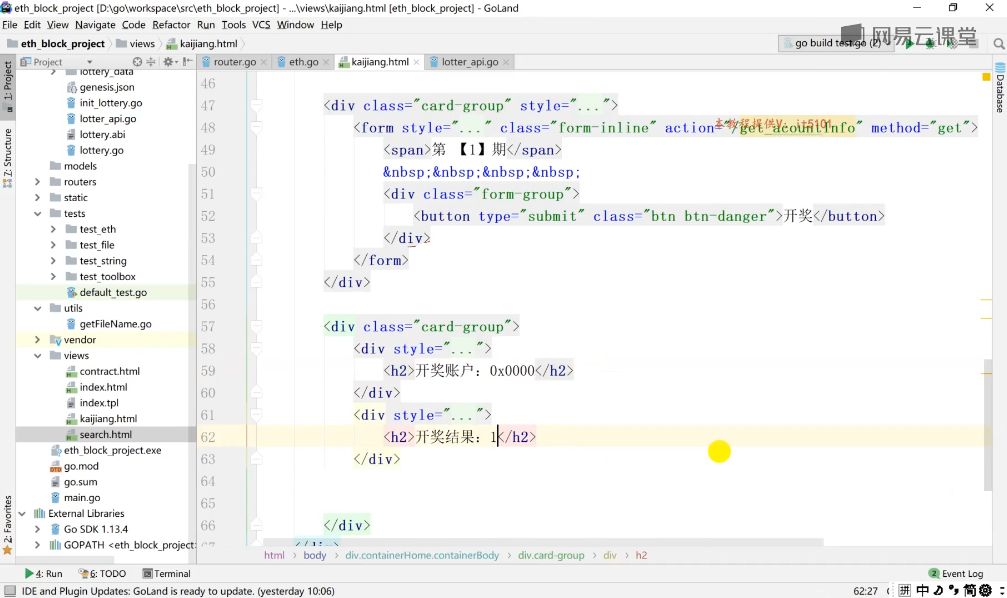Viewport: 1007px width, 598px height.
Task: Click the IME settings gear in system tray
Action: tap(985, 590)
